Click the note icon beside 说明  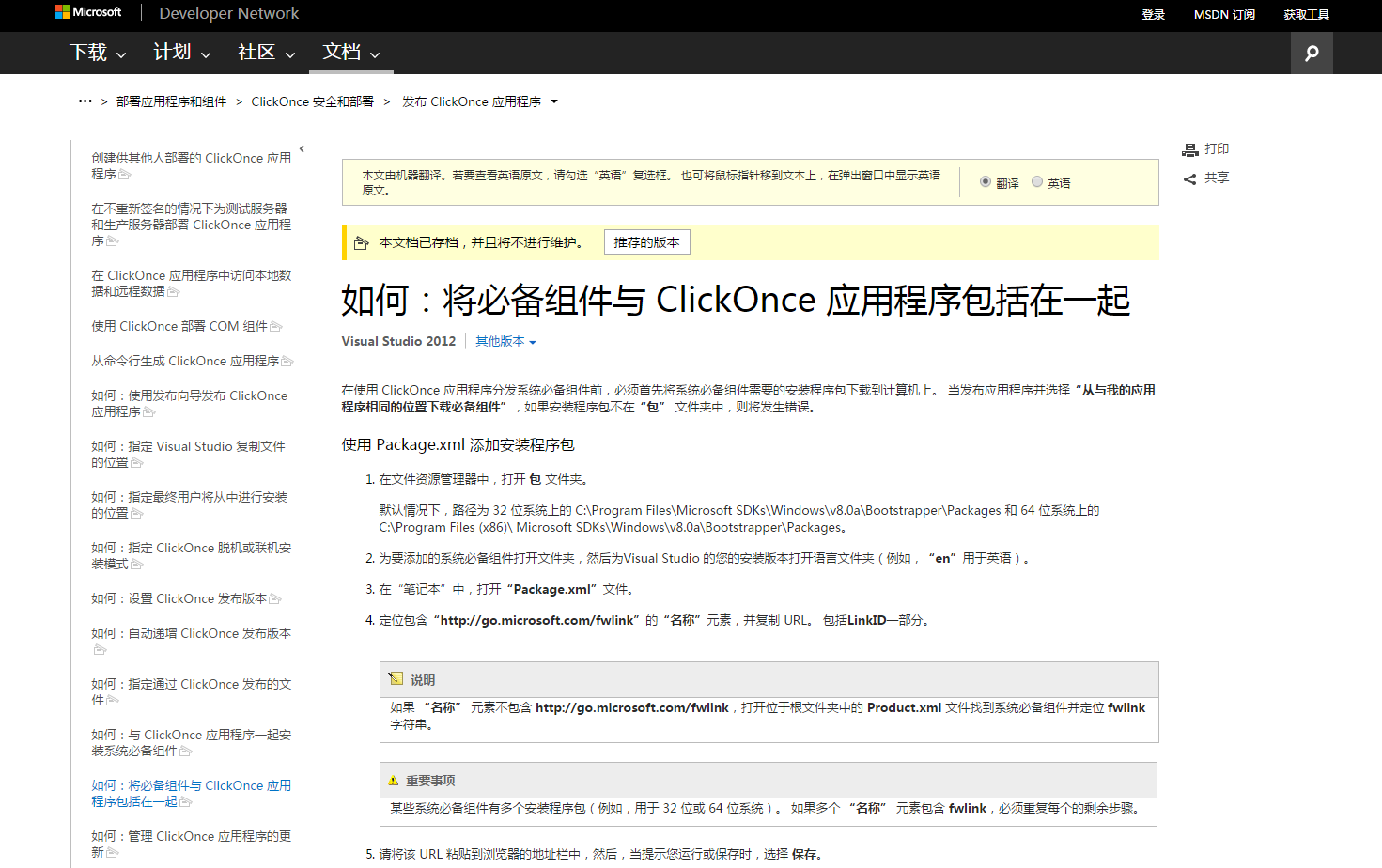pyautogui.click(x=396, y=678)
